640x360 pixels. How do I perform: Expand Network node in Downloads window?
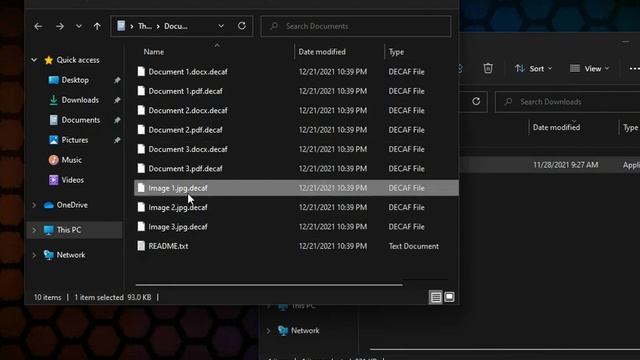pos(269,331)
